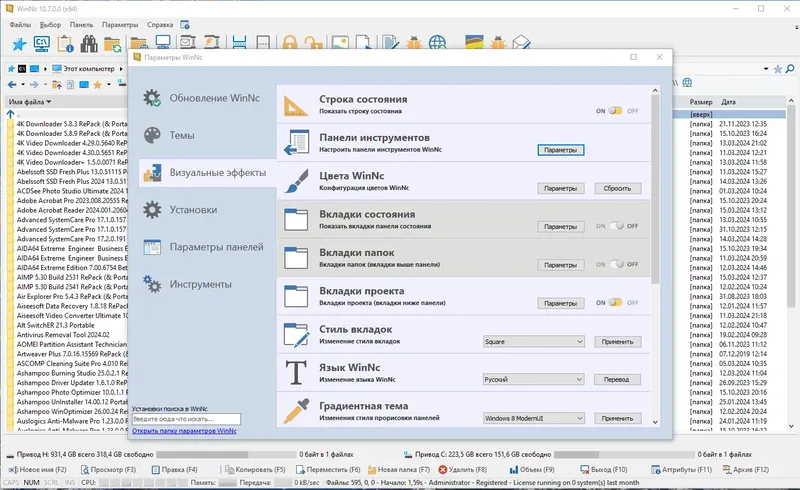Open the Панель menu

(x=81, y=24)
